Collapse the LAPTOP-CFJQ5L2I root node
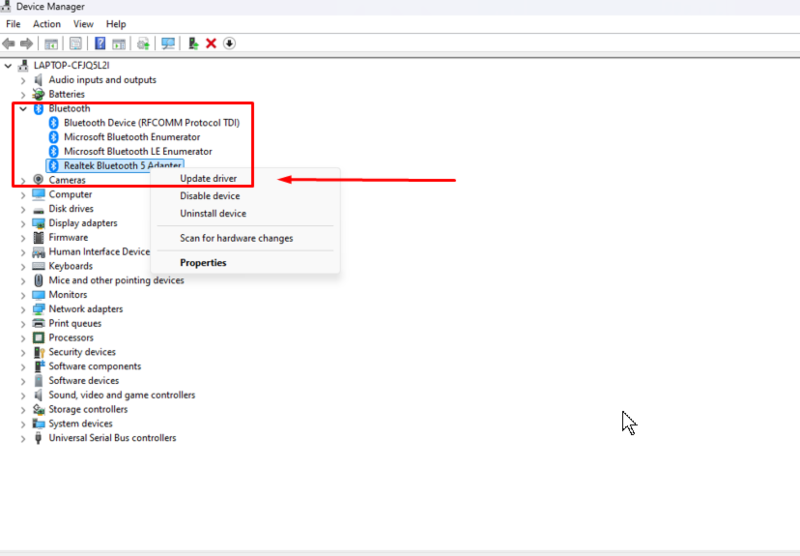The image size is (800, 556). (8, 66)
